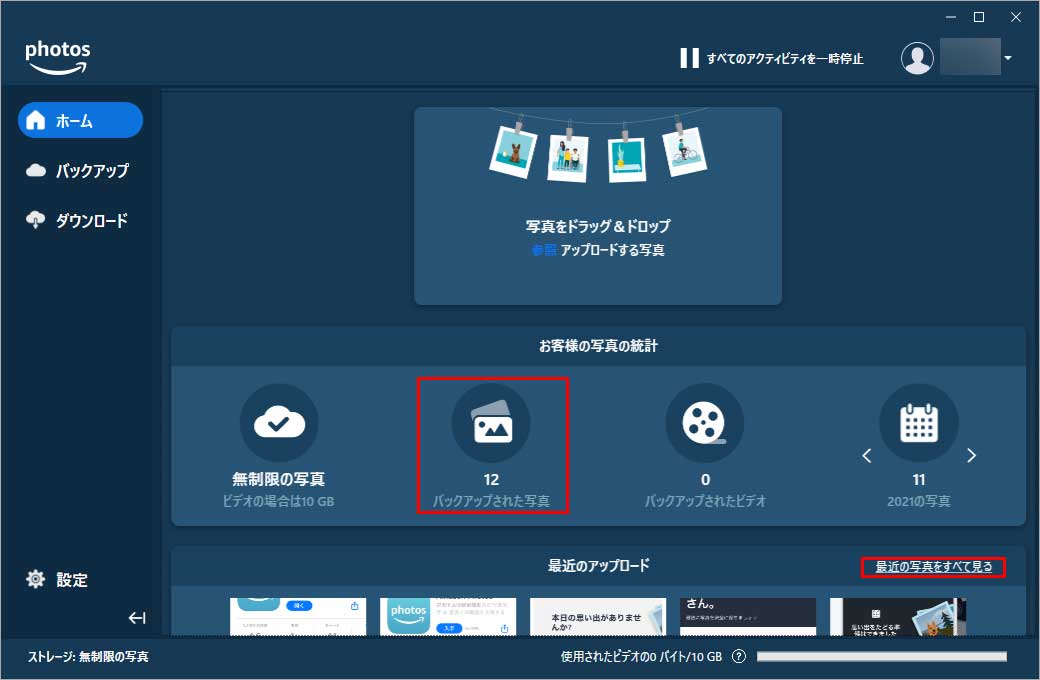This screenshot has width=1040, height=680.
Task: Collapse the left sidebar with arrow icon
Action: click(137, 618)
